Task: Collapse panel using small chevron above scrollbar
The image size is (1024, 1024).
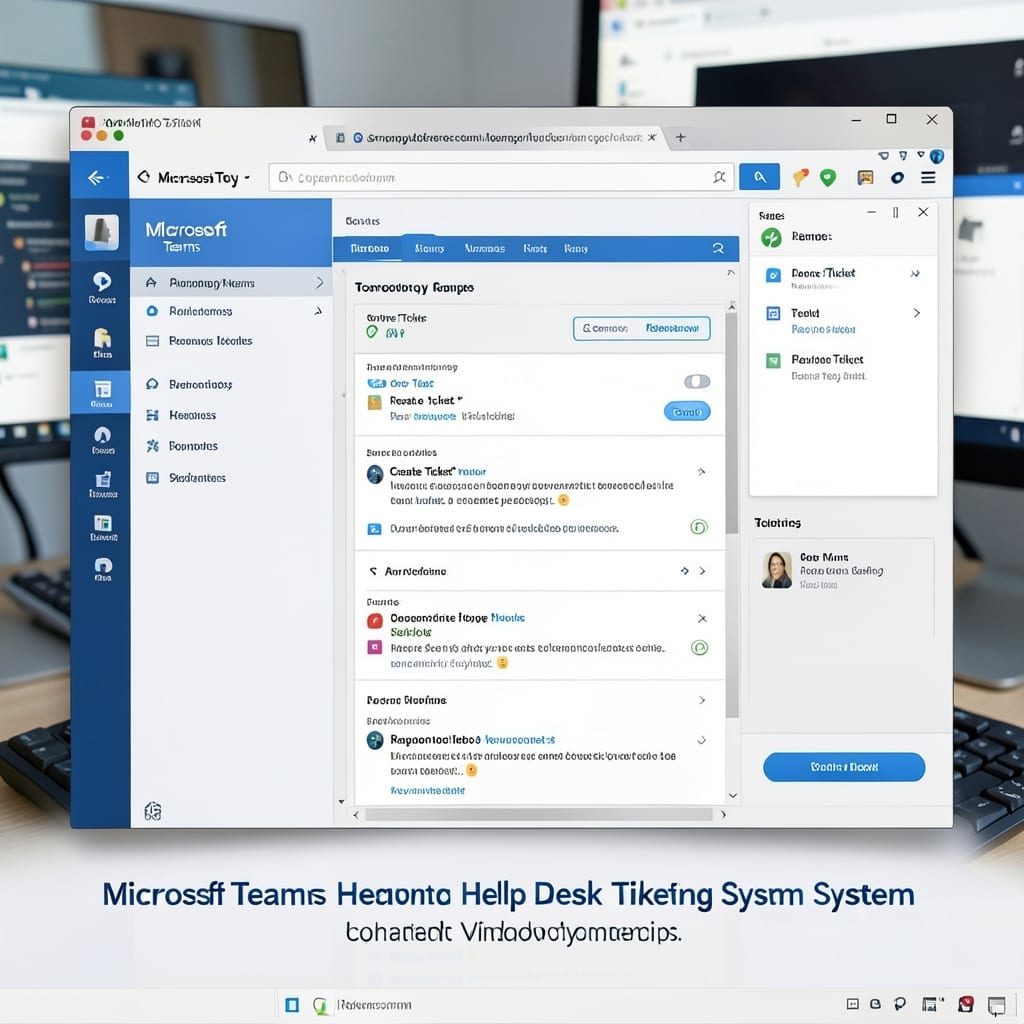Action: (x=731, y=272)
